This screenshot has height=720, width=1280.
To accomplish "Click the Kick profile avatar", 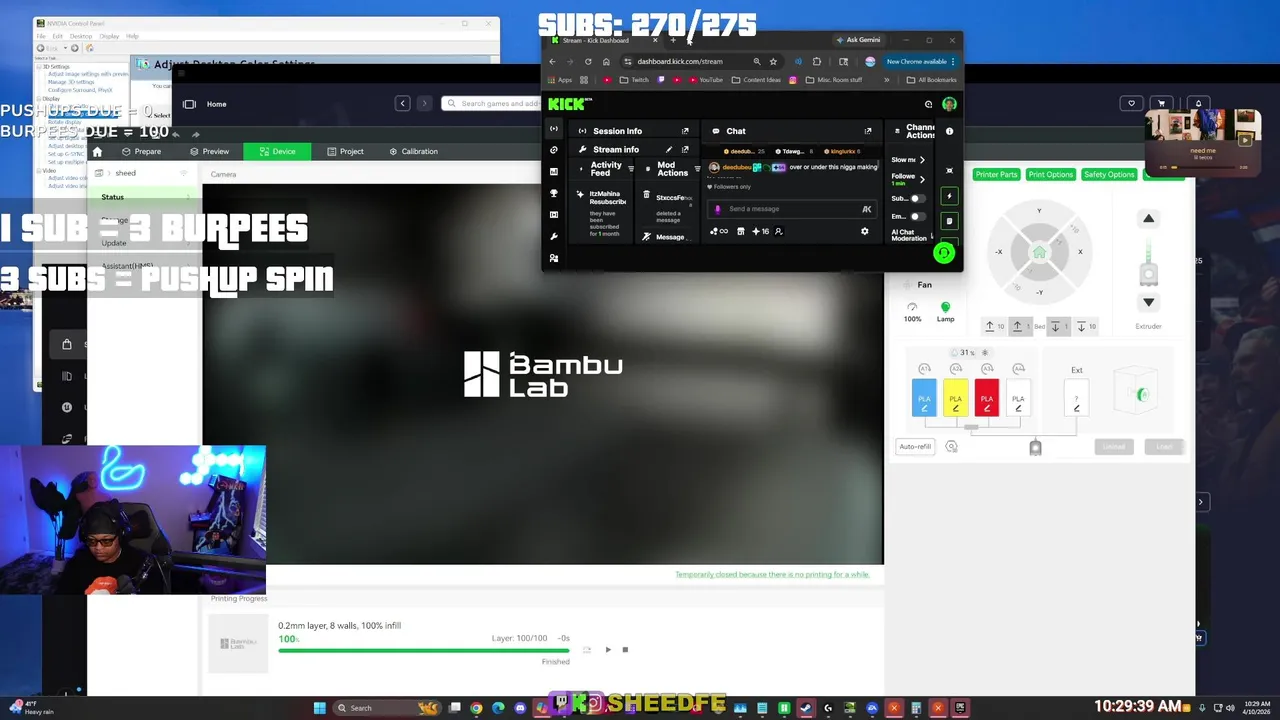I will pyautogui.click(x=949, y=104).
